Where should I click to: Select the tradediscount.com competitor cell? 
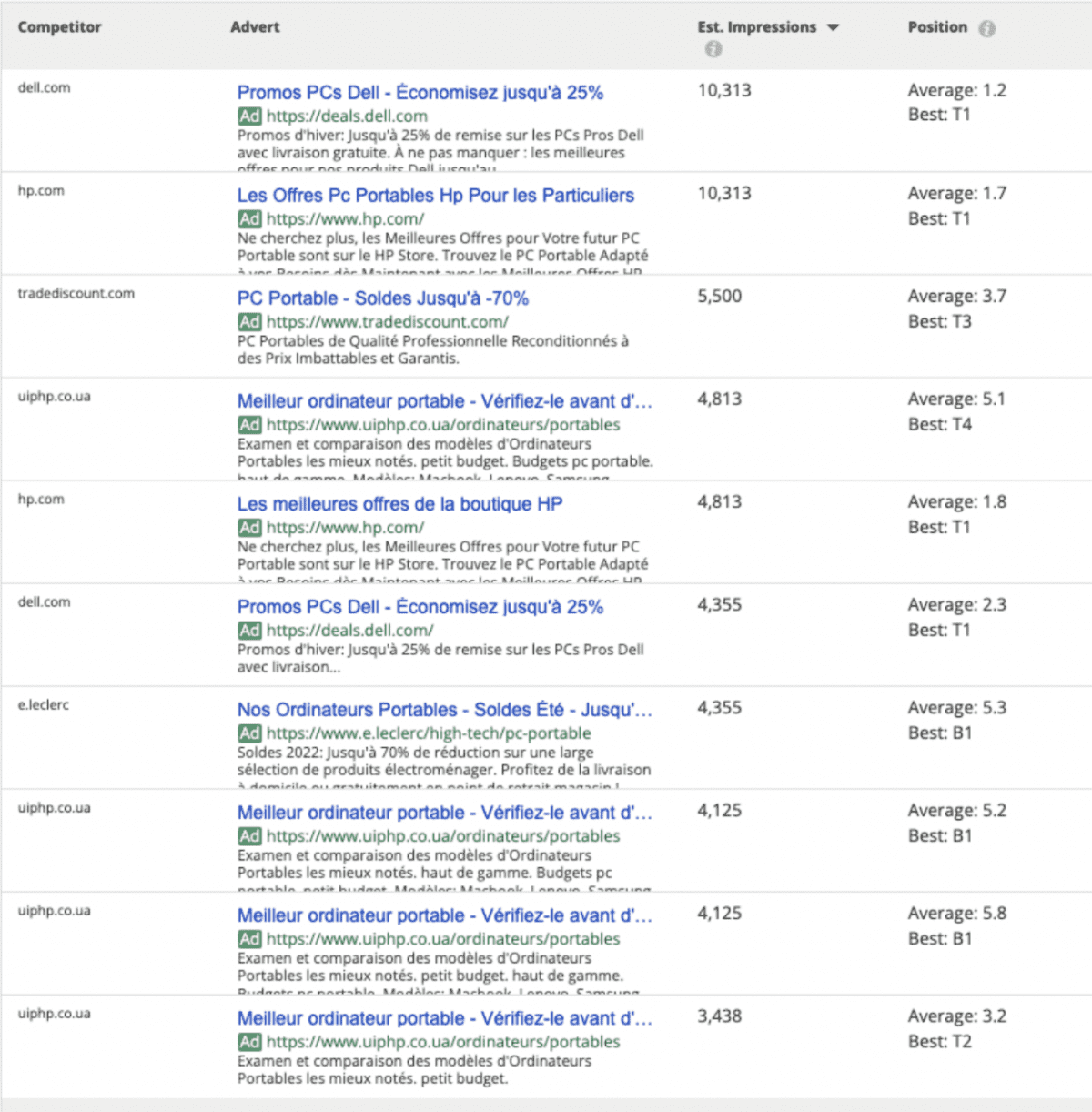(x=76, y=293)
